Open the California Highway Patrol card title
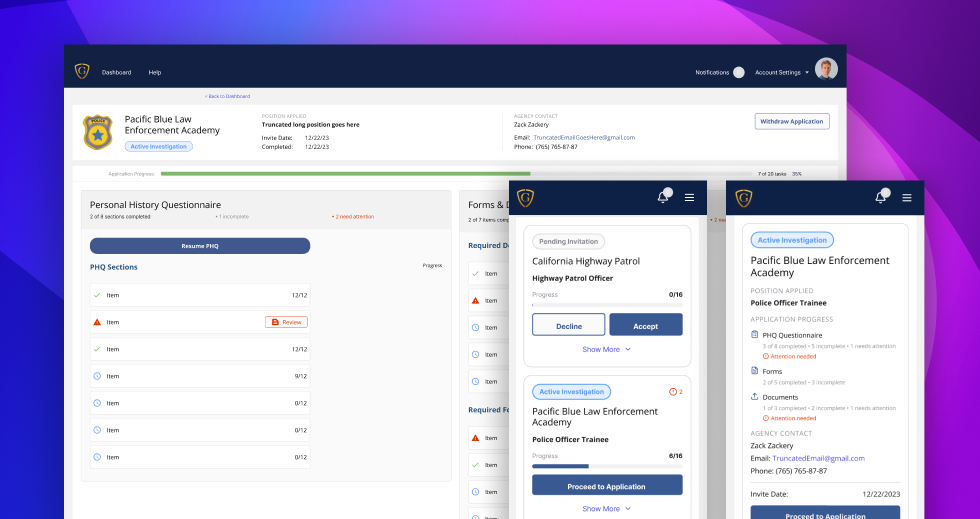Screen dimensions: 980x519 pyautogui.click(x=586, y=261)
